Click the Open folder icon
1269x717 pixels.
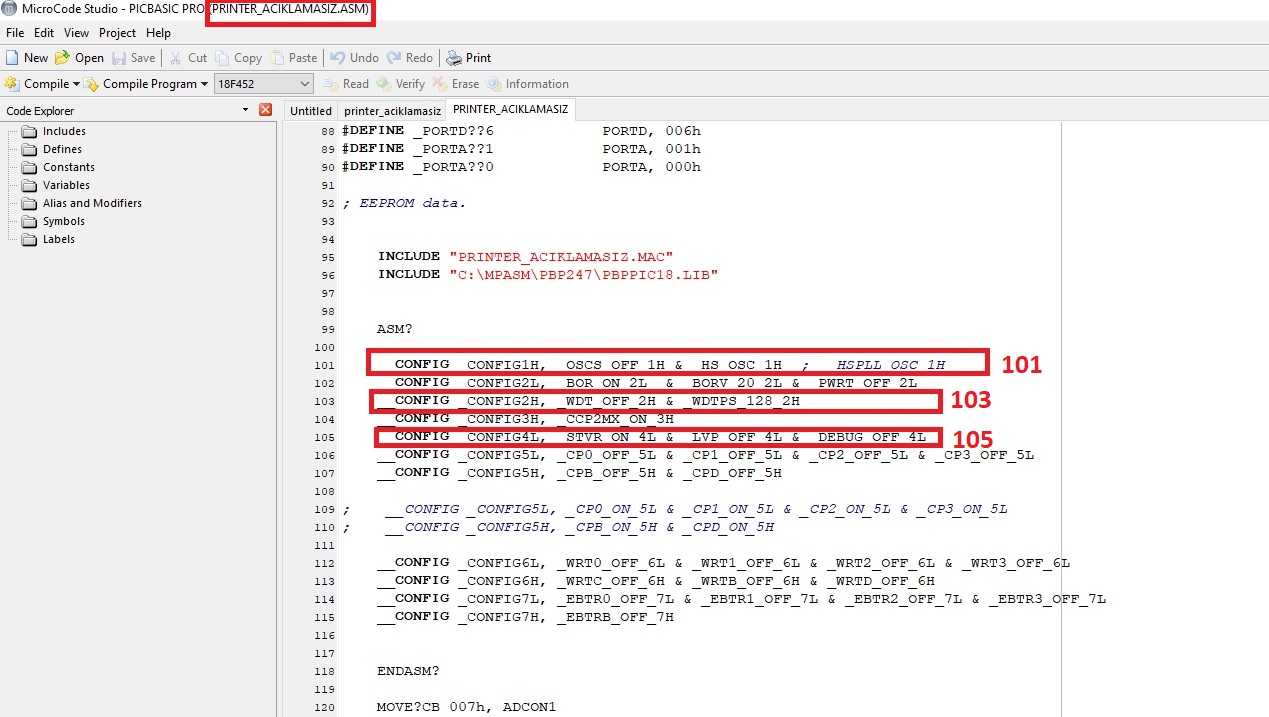(x=62, y=58)
